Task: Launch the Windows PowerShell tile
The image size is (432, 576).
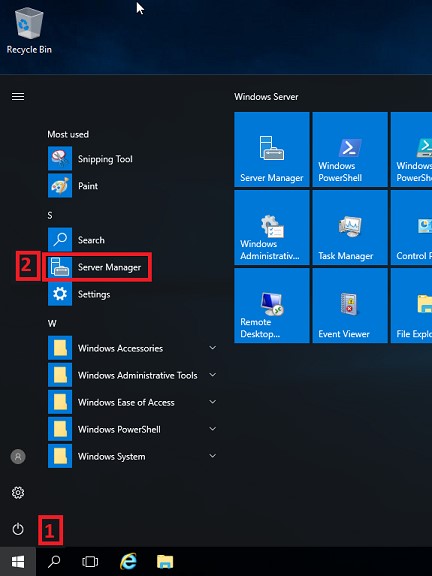Action: click(350, 150)
